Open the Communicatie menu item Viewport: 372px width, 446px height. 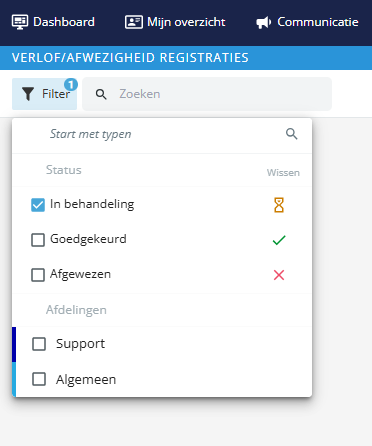tap(307, 22)
